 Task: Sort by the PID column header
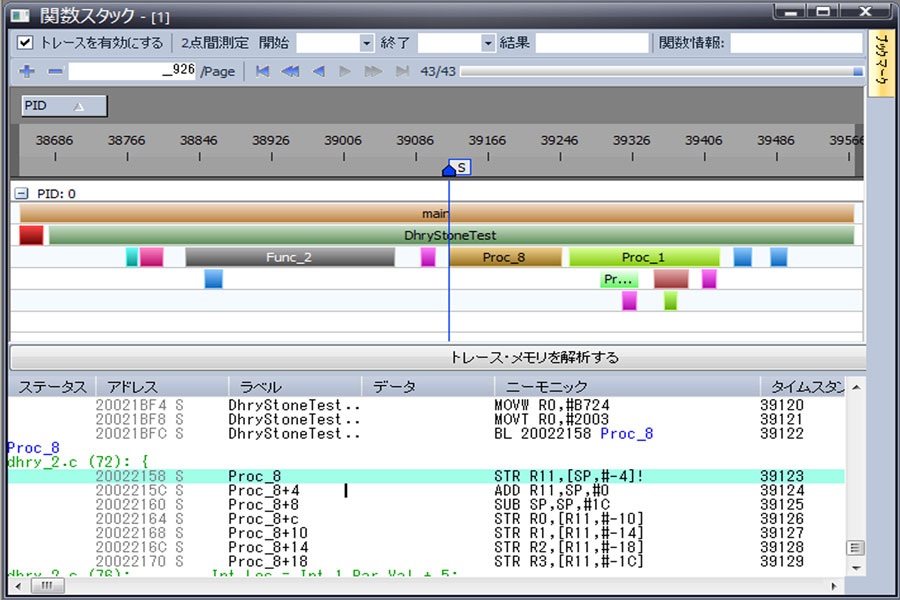pyautogui.click(x=64, y=106)
